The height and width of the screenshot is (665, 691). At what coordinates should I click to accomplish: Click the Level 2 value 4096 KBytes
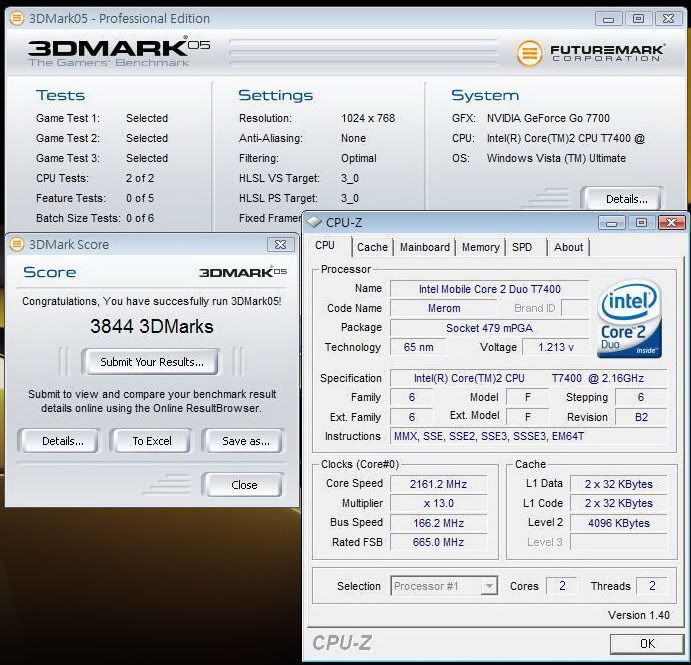click(618, 523)
